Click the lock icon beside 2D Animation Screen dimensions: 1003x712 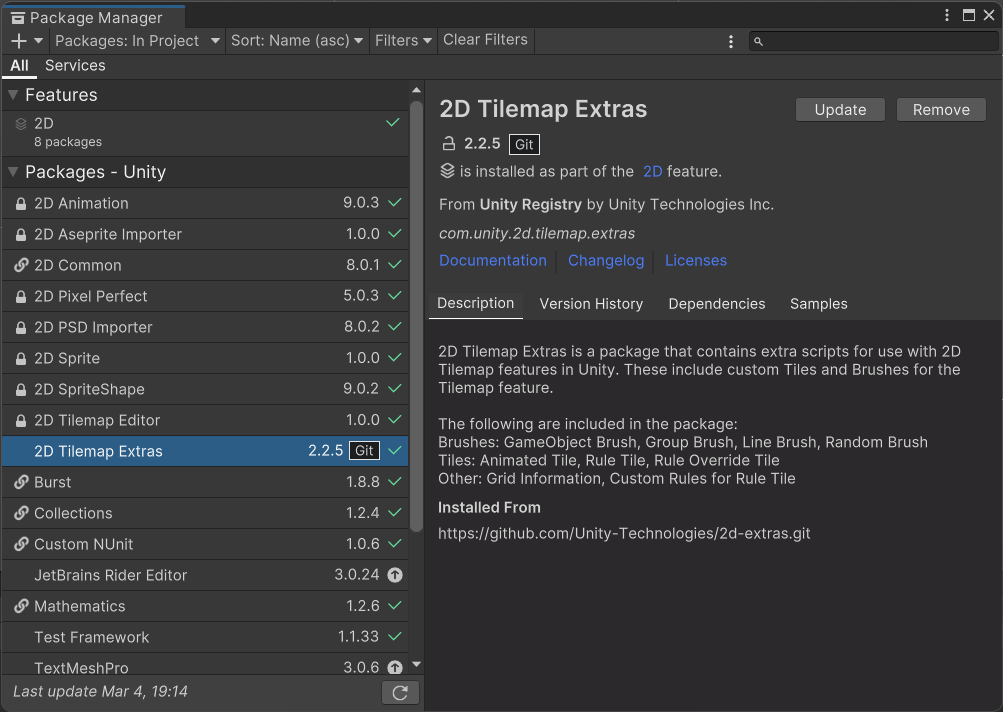(x=21, y=204)
